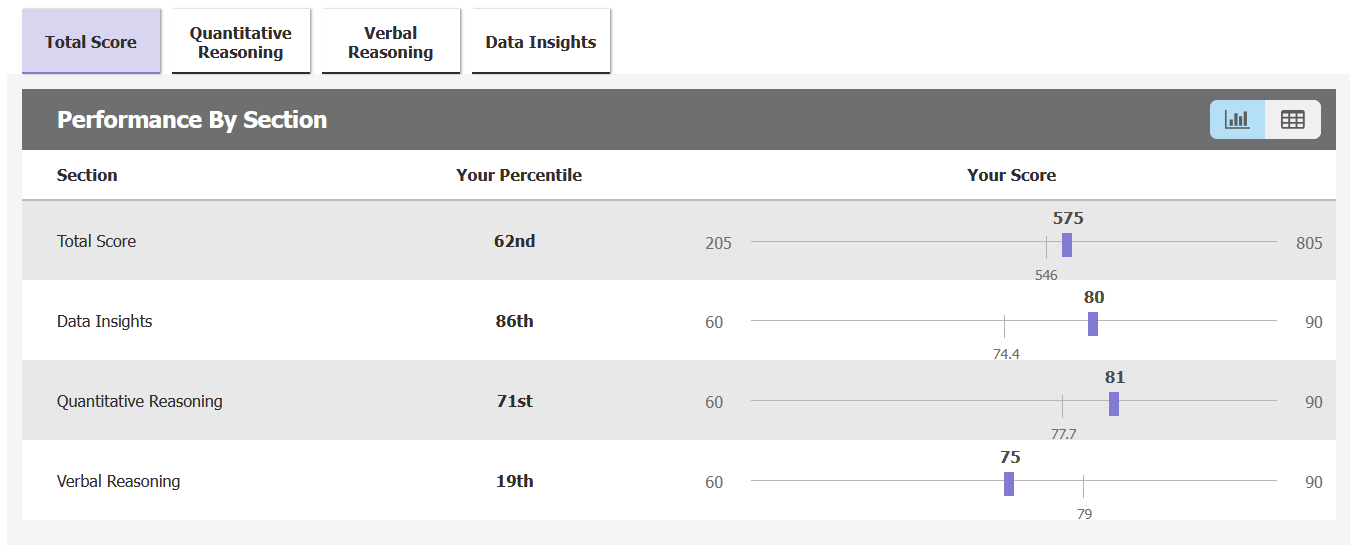
Task: Click the Verbal Reasoning row label
Action: click(x=119, y=481)
